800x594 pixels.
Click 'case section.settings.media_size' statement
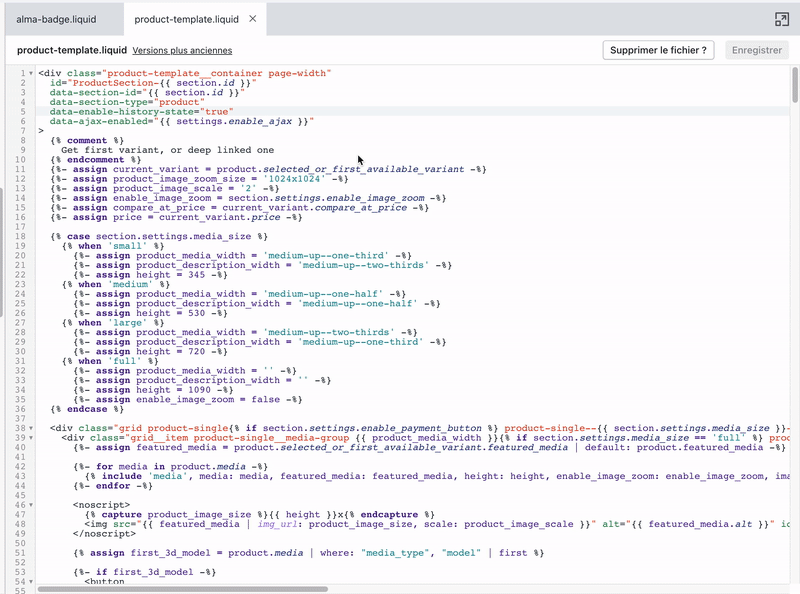click(159, 237)
